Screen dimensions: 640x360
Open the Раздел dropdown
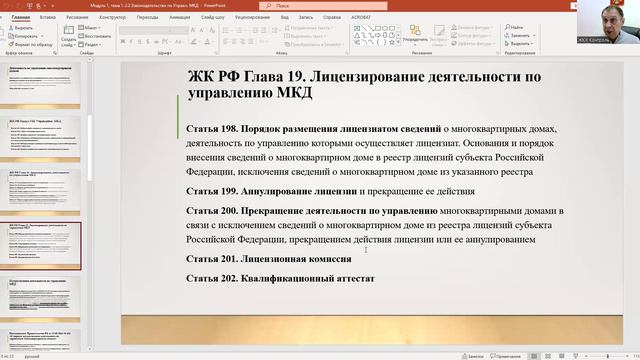pyautogui.click(x=89, y=44)
